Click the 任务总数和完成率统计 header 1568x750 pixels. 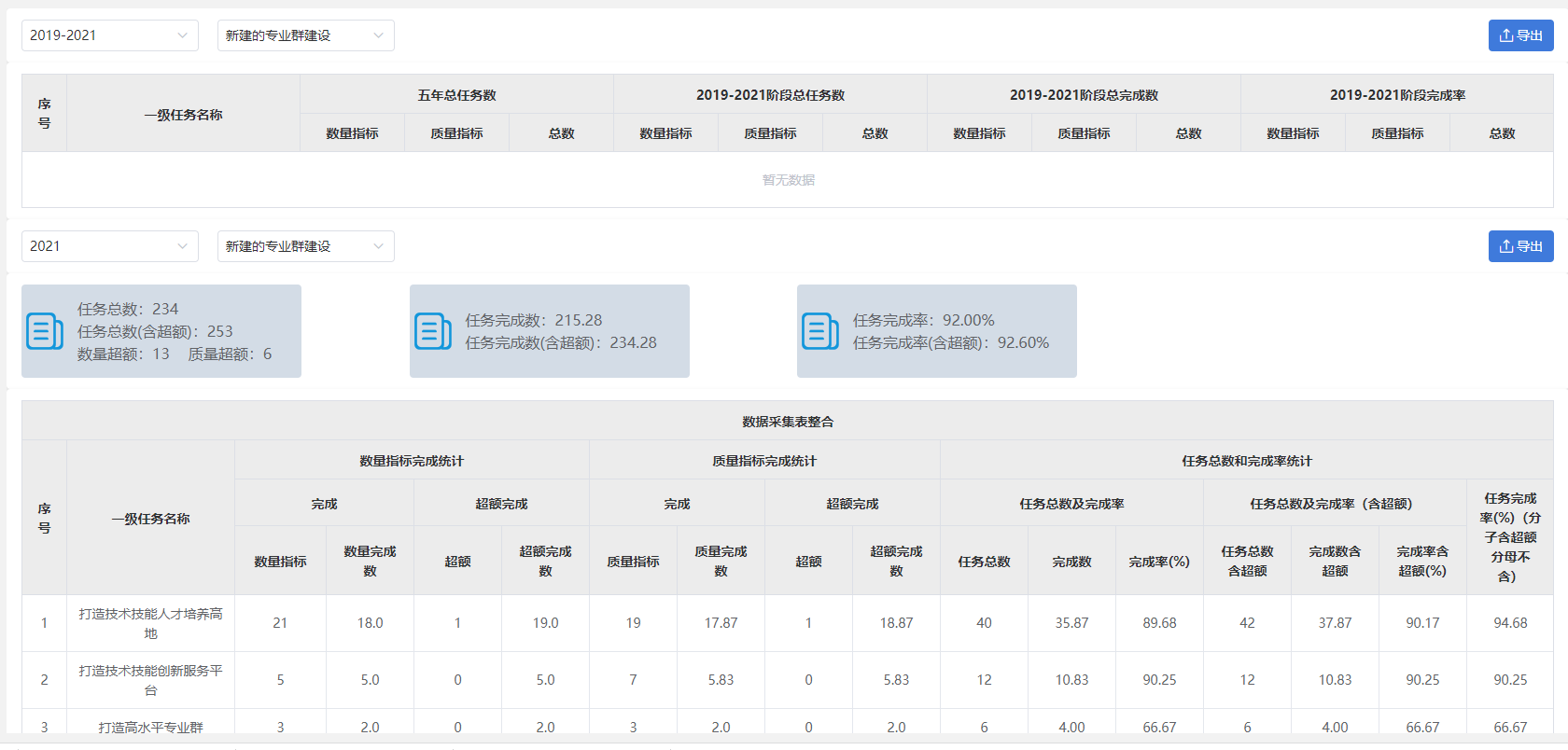[1246, 461]
